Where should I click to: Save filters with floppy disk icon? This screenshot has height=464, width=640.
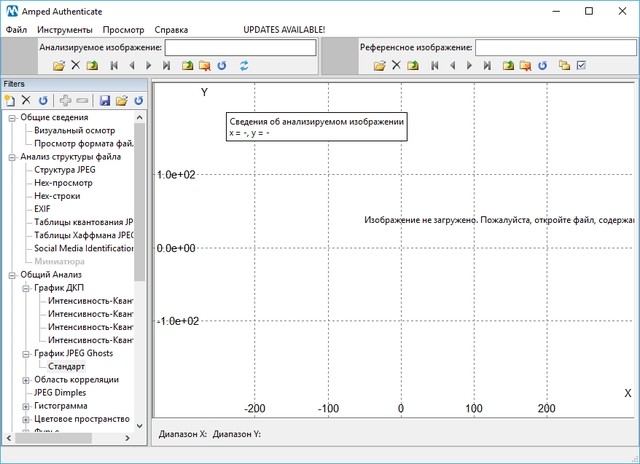105,101
